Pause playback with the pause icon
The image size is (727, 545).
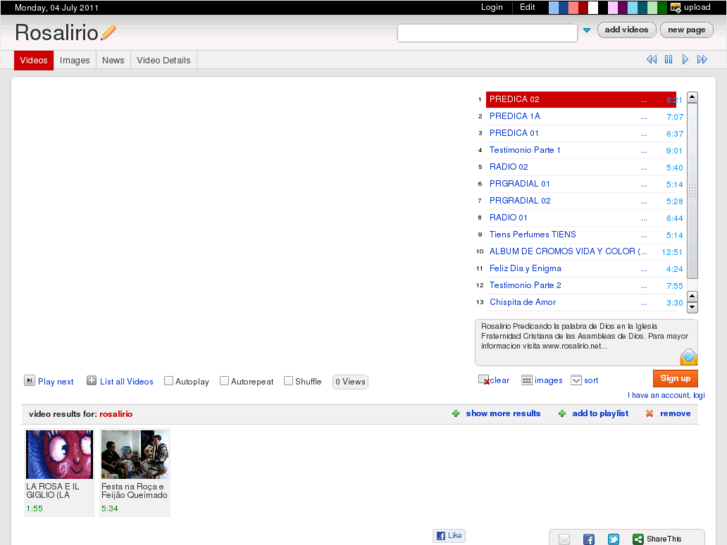tap(668, 59)
